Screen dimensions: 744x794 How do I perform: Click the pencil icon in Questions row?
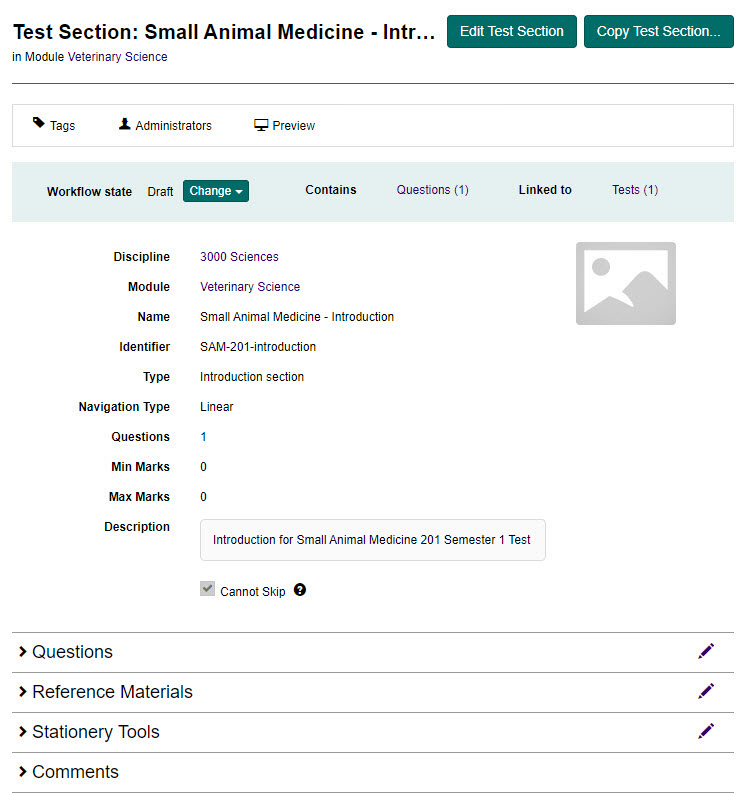[706, 651]
